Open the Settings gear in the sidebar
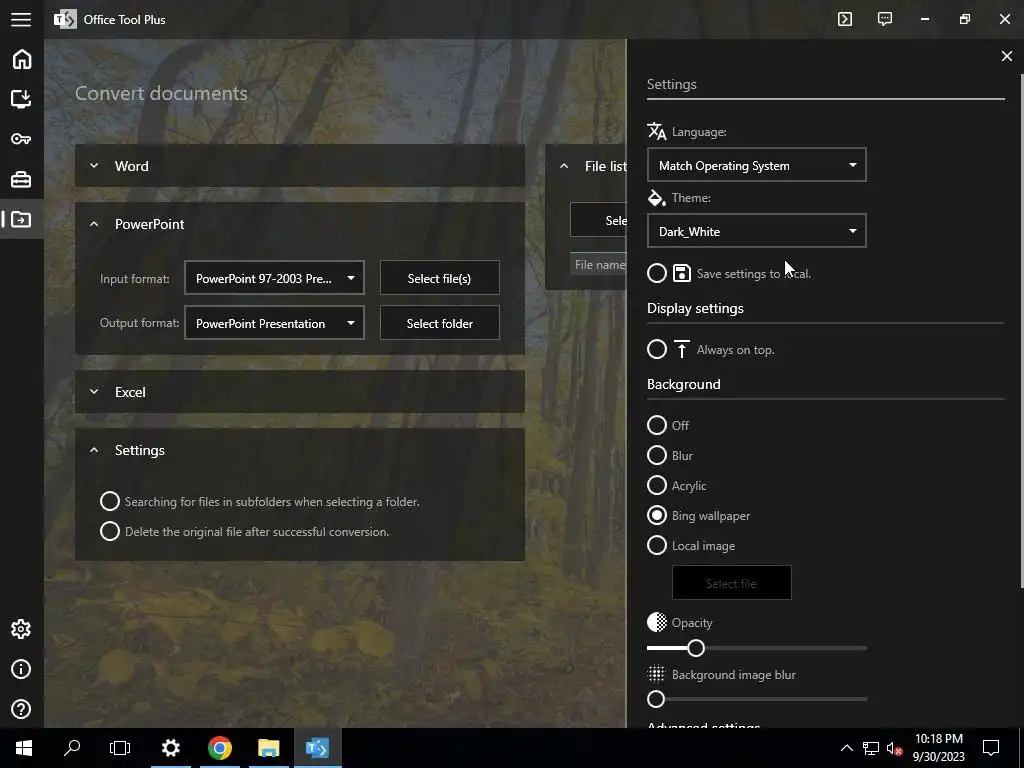Image resolution: width=1024 pixels, height=768 pixels. pos(22,629)
